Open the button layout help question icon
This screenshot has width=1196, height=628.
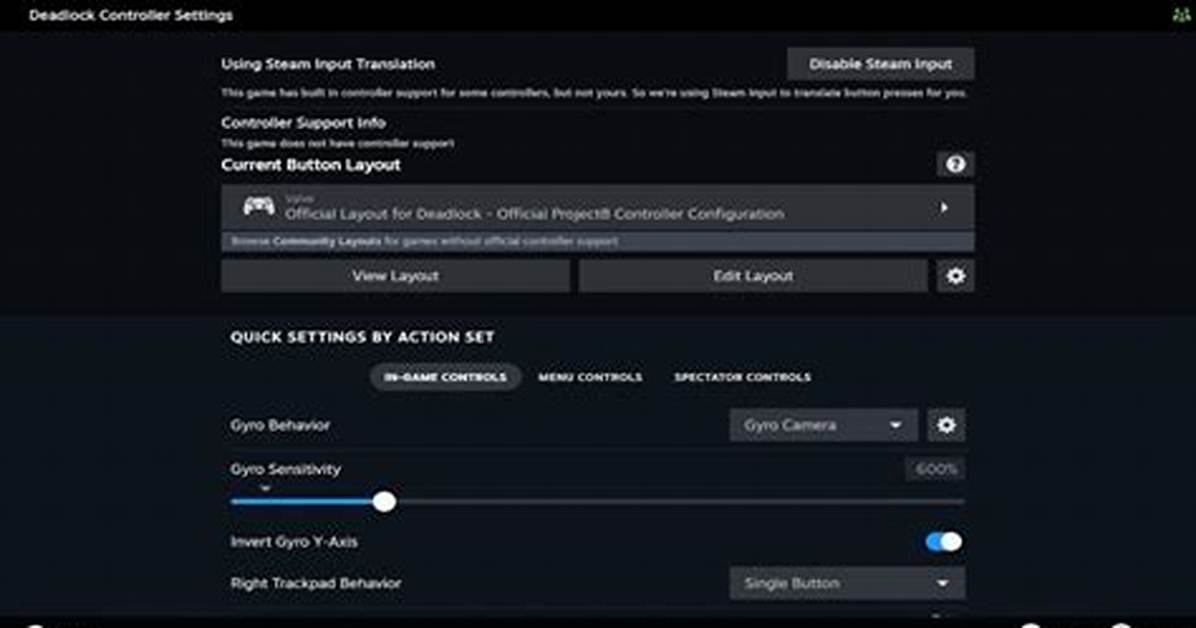coord(955,164)
